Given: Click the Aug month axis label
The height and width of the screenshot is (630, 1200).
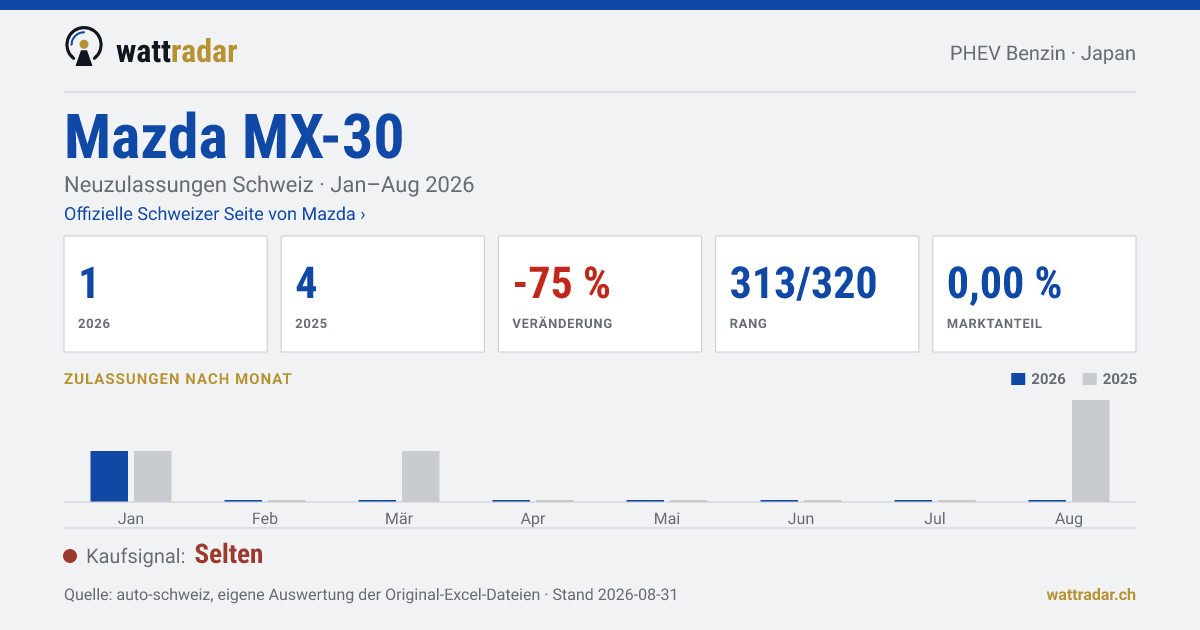Looking at the screenshot, I should coord(1069,518).
